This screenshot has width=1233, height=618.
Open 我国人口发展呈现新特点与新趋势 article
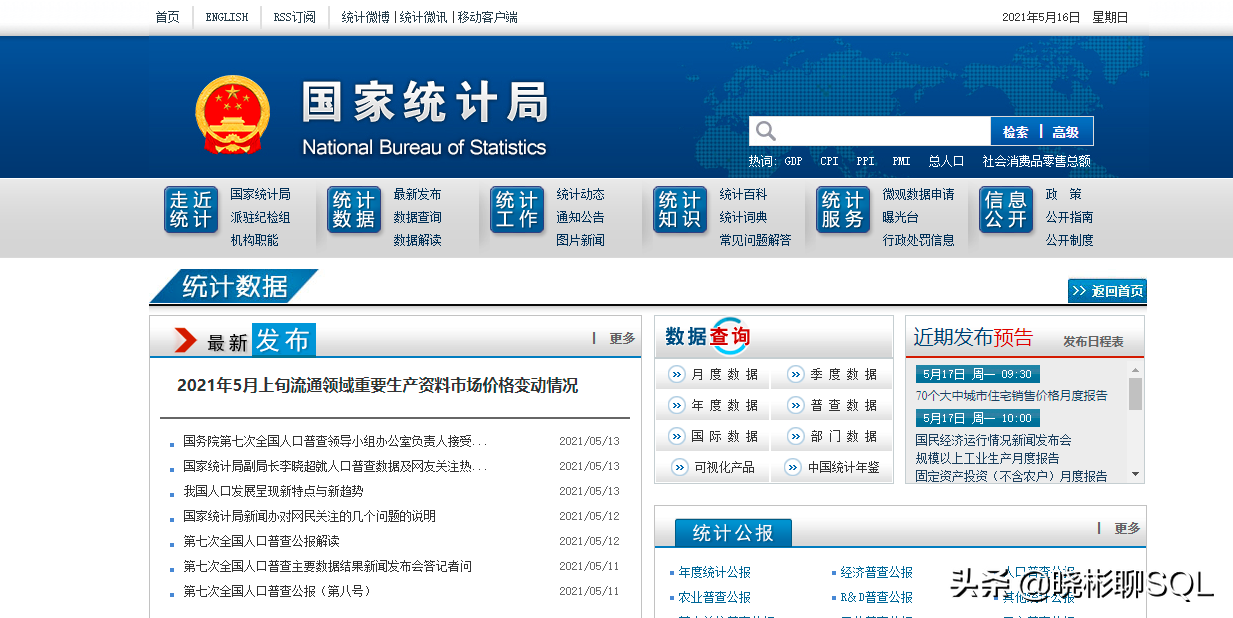[273, 491]
